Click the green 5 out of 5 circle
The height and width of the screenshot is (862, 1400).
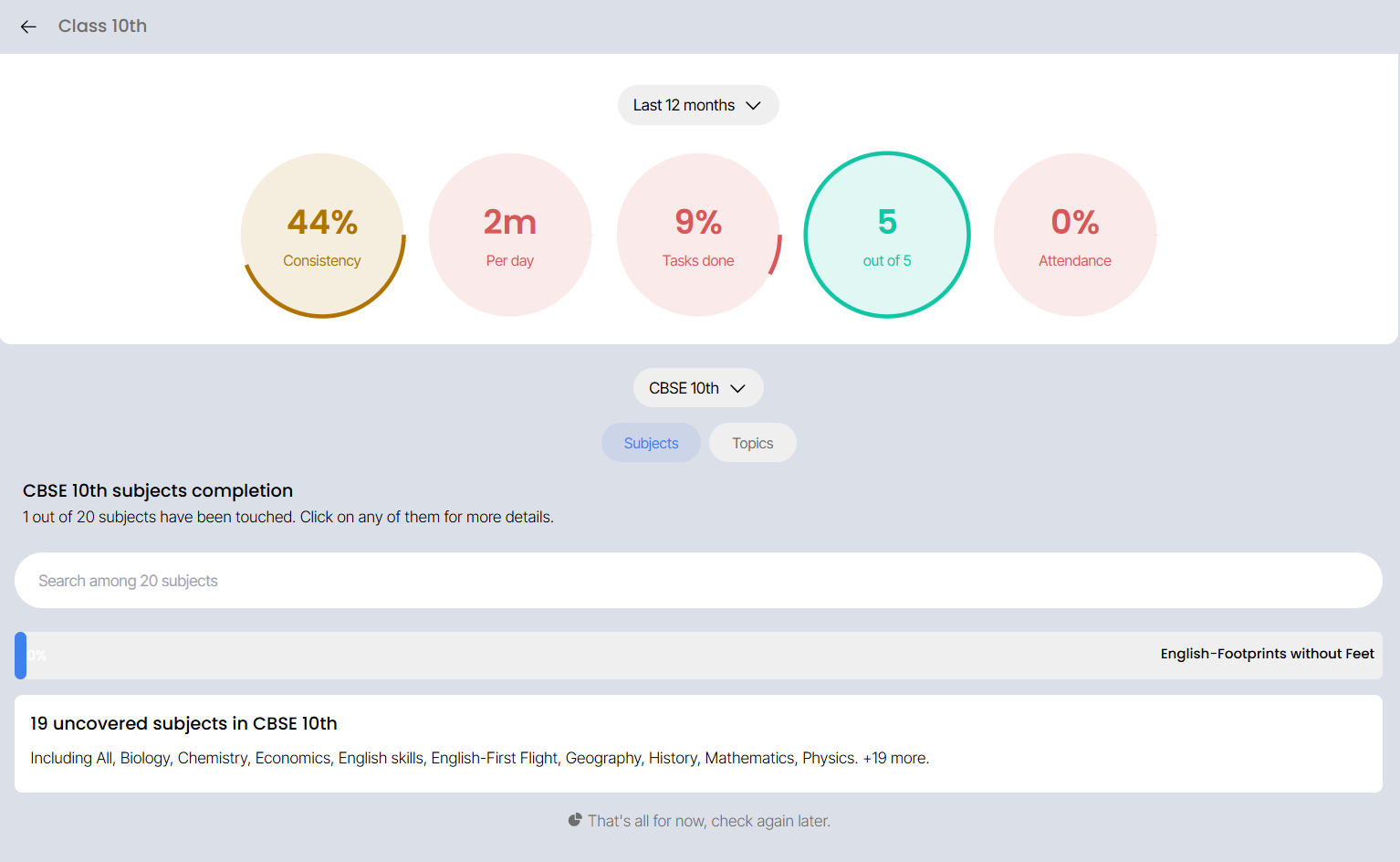(x=886, y=235)
